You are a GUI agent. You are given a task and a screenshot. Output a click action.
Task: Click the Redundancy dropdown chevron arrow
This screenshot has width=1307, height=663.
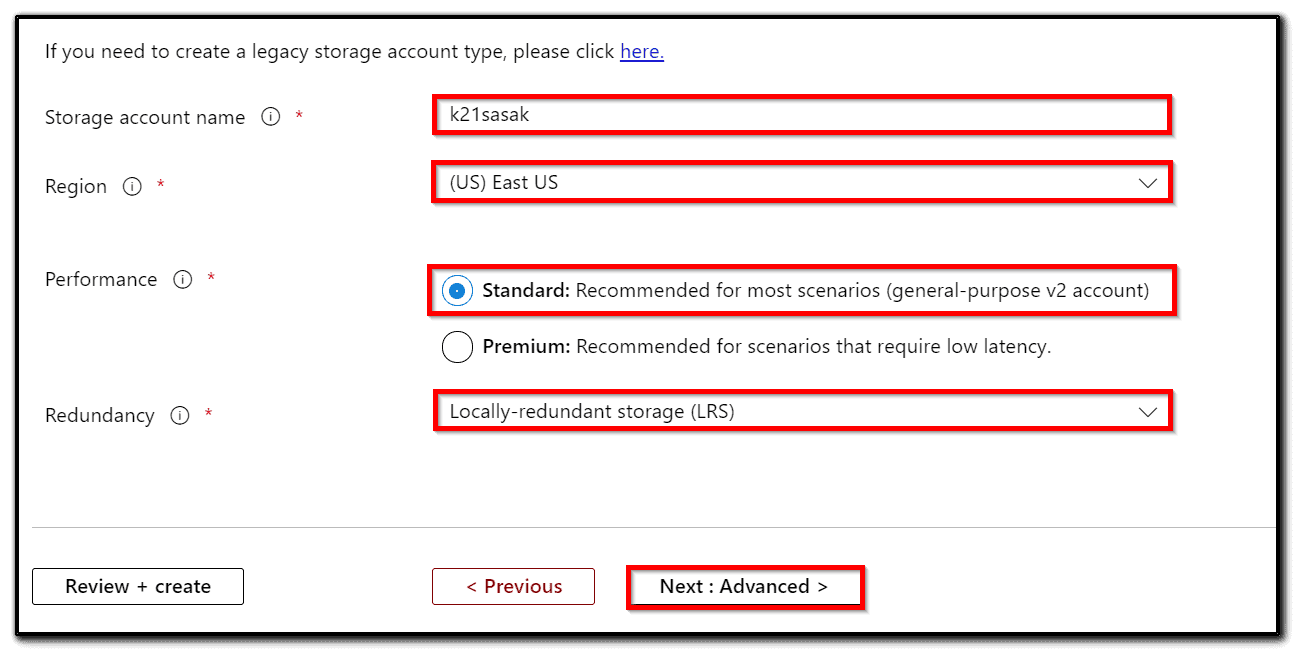point(1147,410)
